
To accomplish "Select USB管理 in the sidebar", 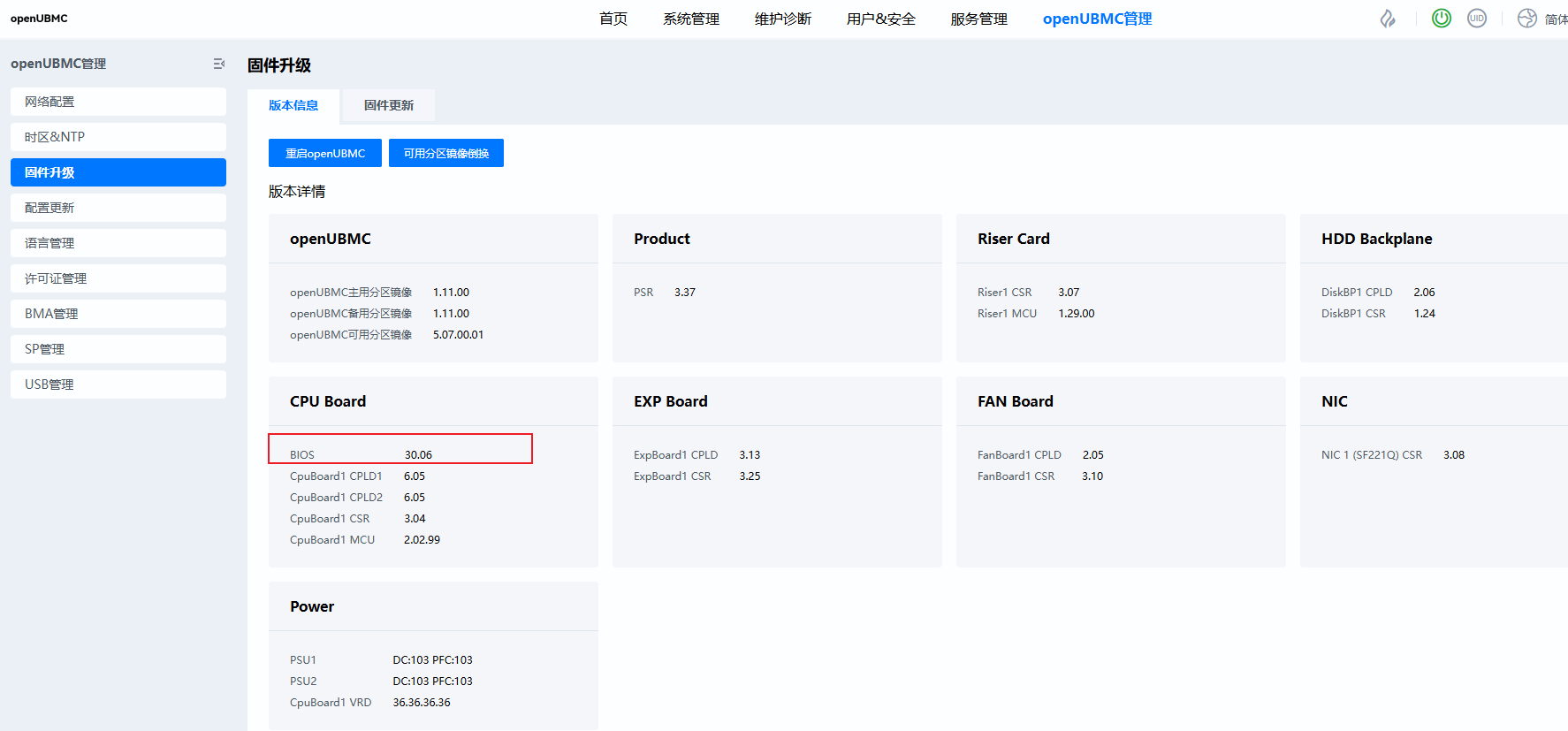I will click(x=118, y=385).
